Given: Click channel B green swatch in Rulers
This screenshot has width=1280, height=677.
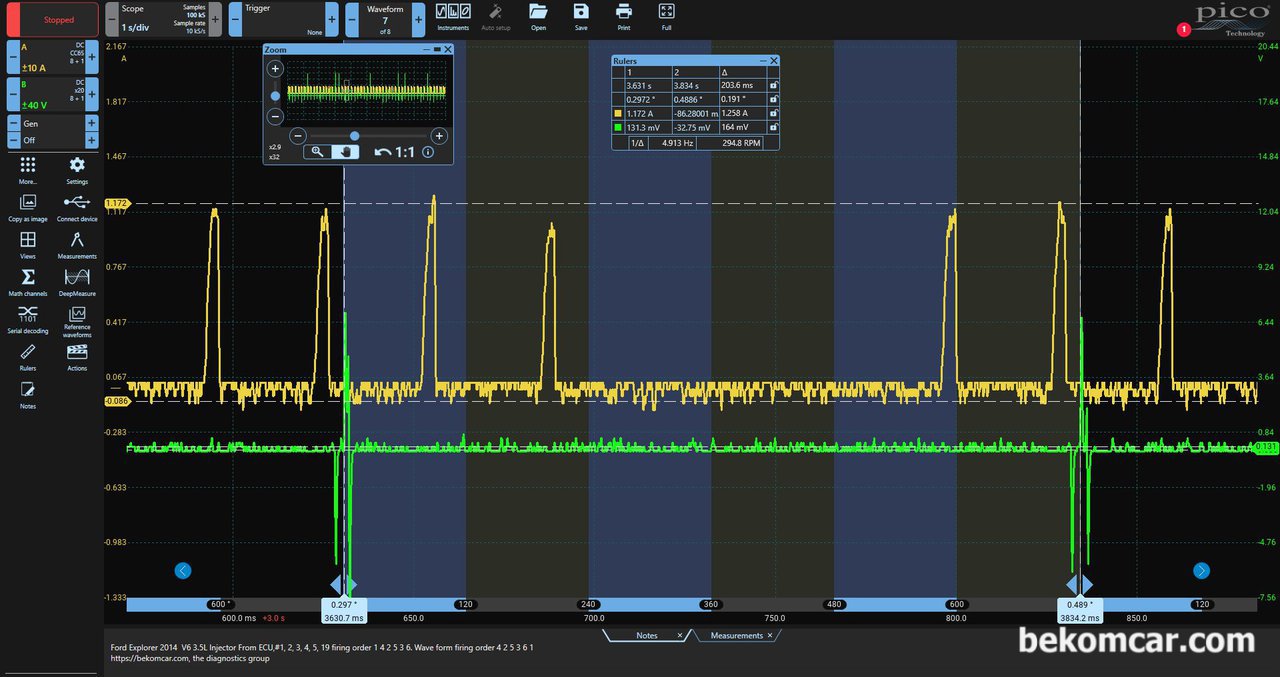Looking at the screenshot, I should 619,128.
